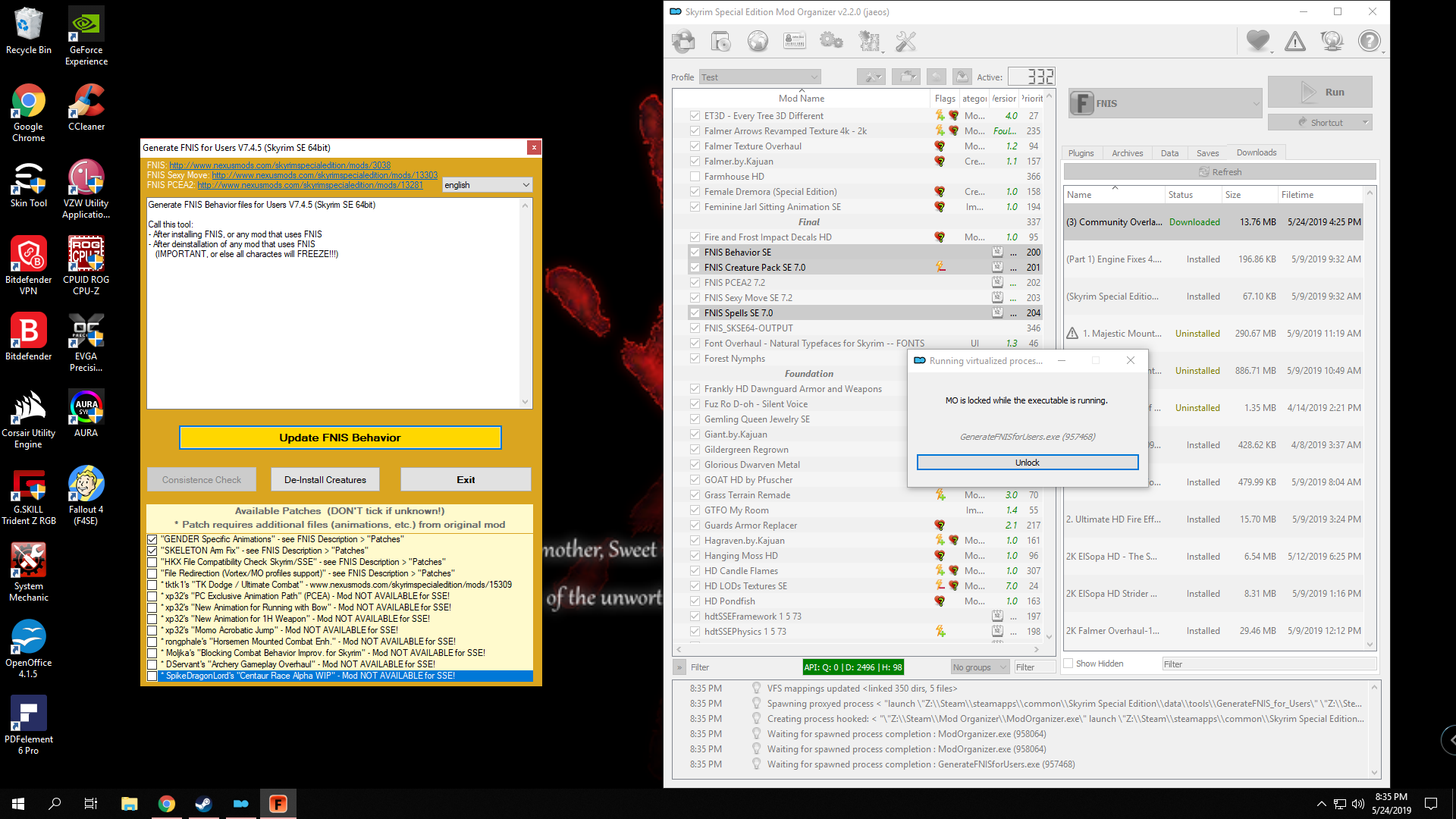Open the Profile Test dropdown

760,77
